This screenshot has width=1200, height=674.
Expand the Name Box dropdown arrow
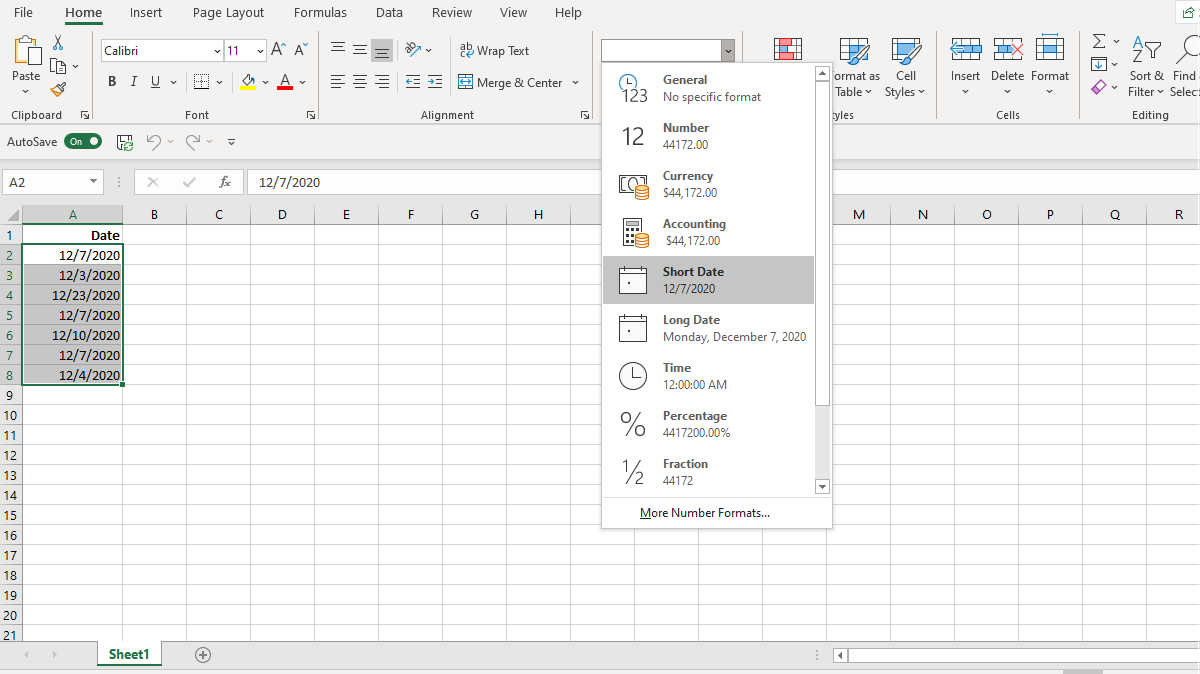(x=94, y=182)
